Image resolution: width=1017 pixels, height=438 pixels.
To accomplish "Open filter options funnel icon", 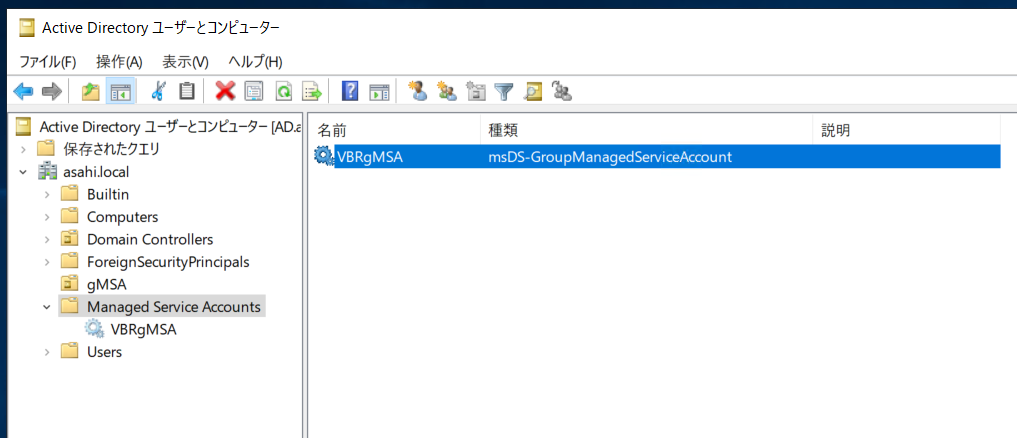I will pos(504,91).
